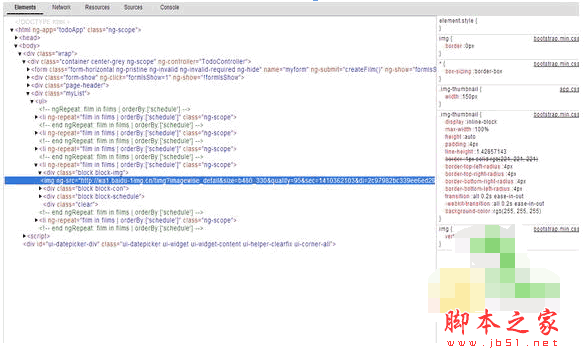Collapse the html ng-app="todoApp" node
Screen dimensions: 587x364
12,30
